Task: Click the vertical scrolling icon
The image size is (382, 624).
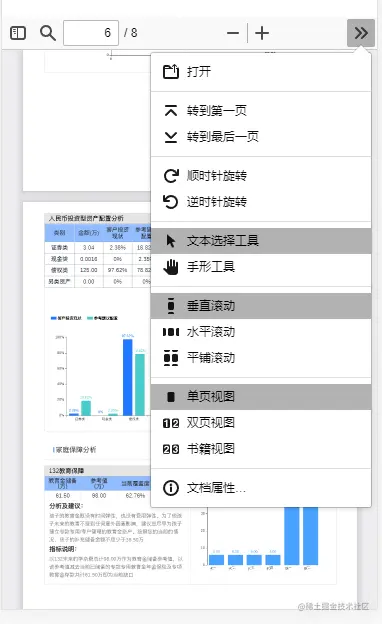Action: point(171,306)
